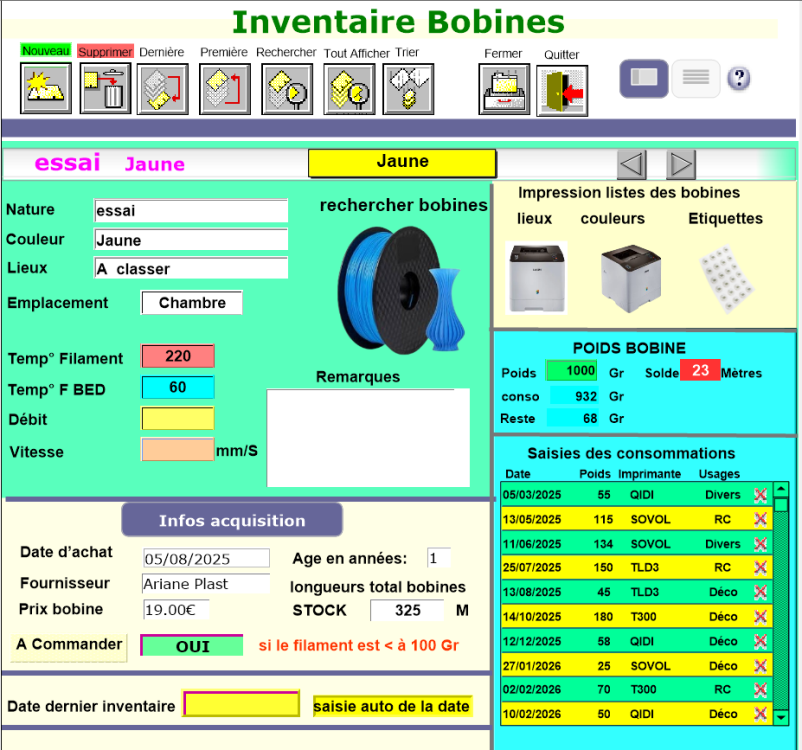802x750 pixels.
Task: Click the Tout Afficher icon
Action: (349, 89)
